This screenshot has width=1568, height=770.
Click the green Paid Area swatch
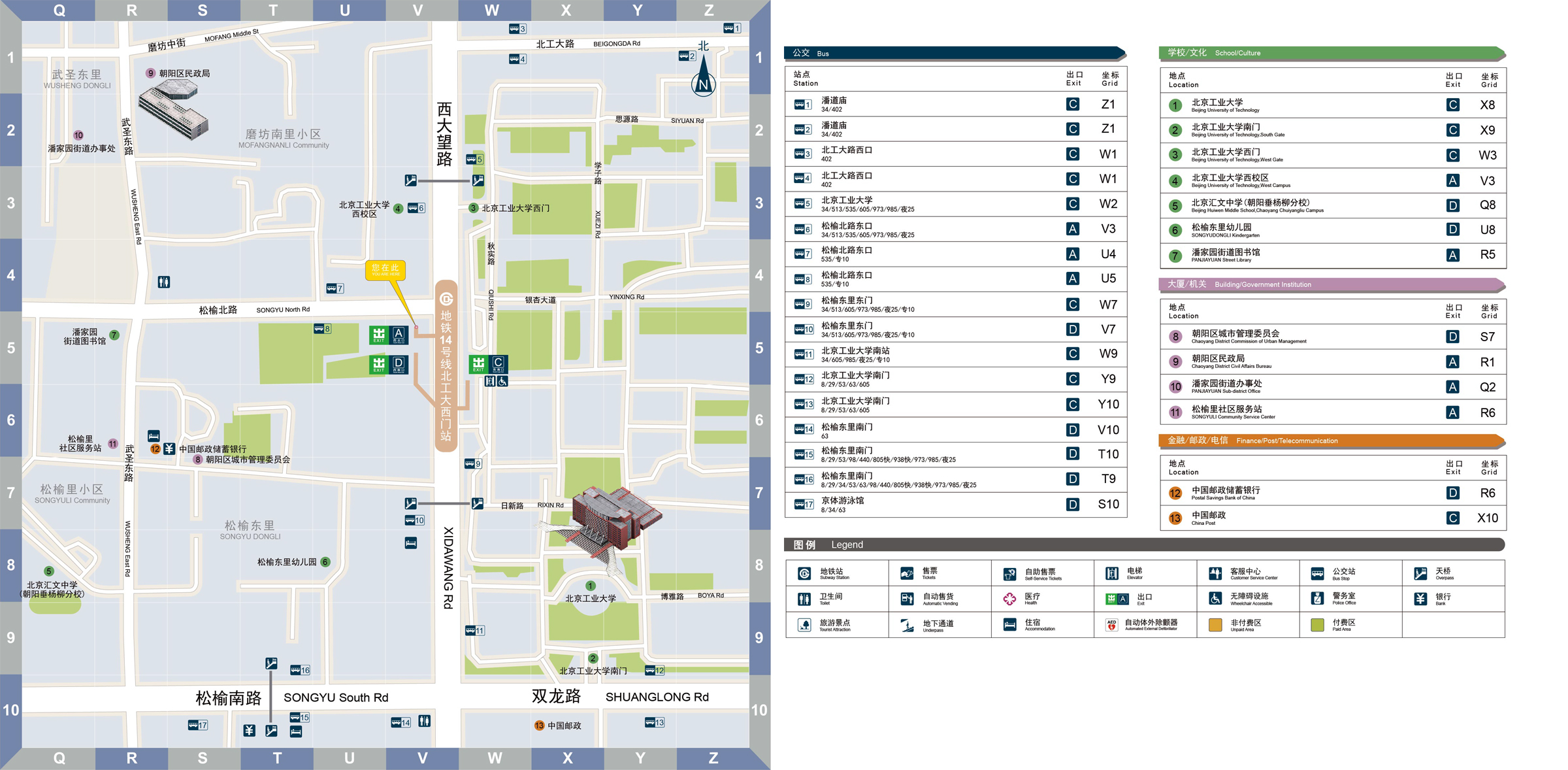pyautogui.click(x=1318, y=625)
